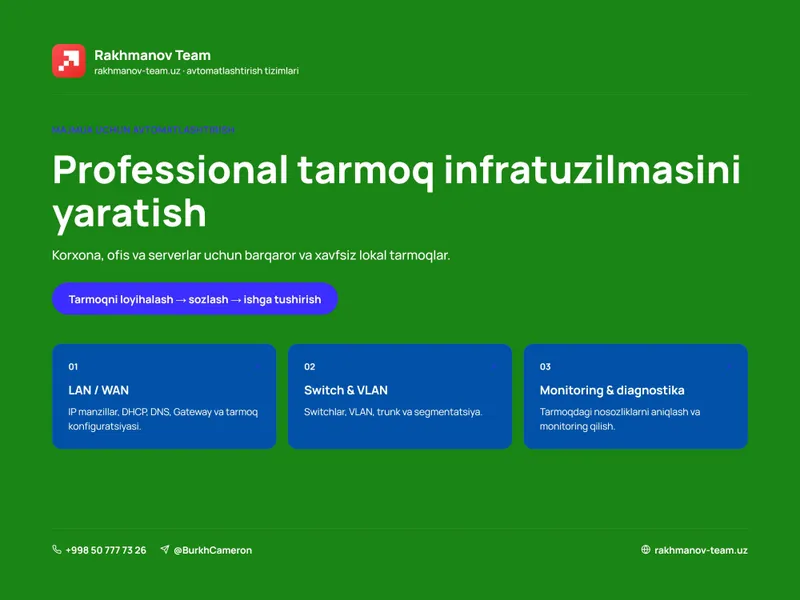Click the Telegram paper-plane icon
This screenshot has height=600, width=800.
pyautogui.click(x=165, y=549)
